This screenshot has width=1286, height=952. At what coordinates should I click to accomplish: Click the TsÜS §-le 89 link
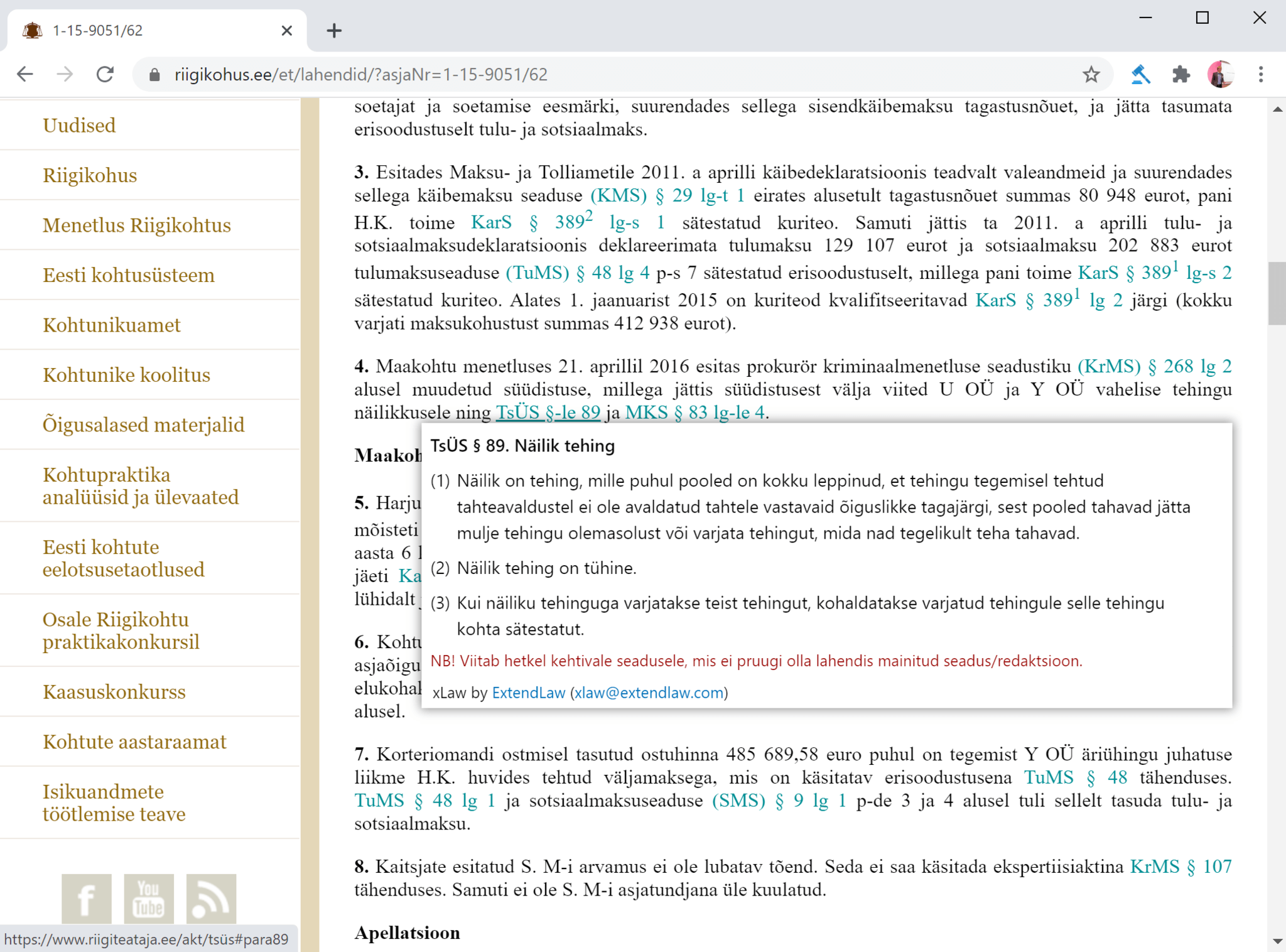[x=548, y=413]
